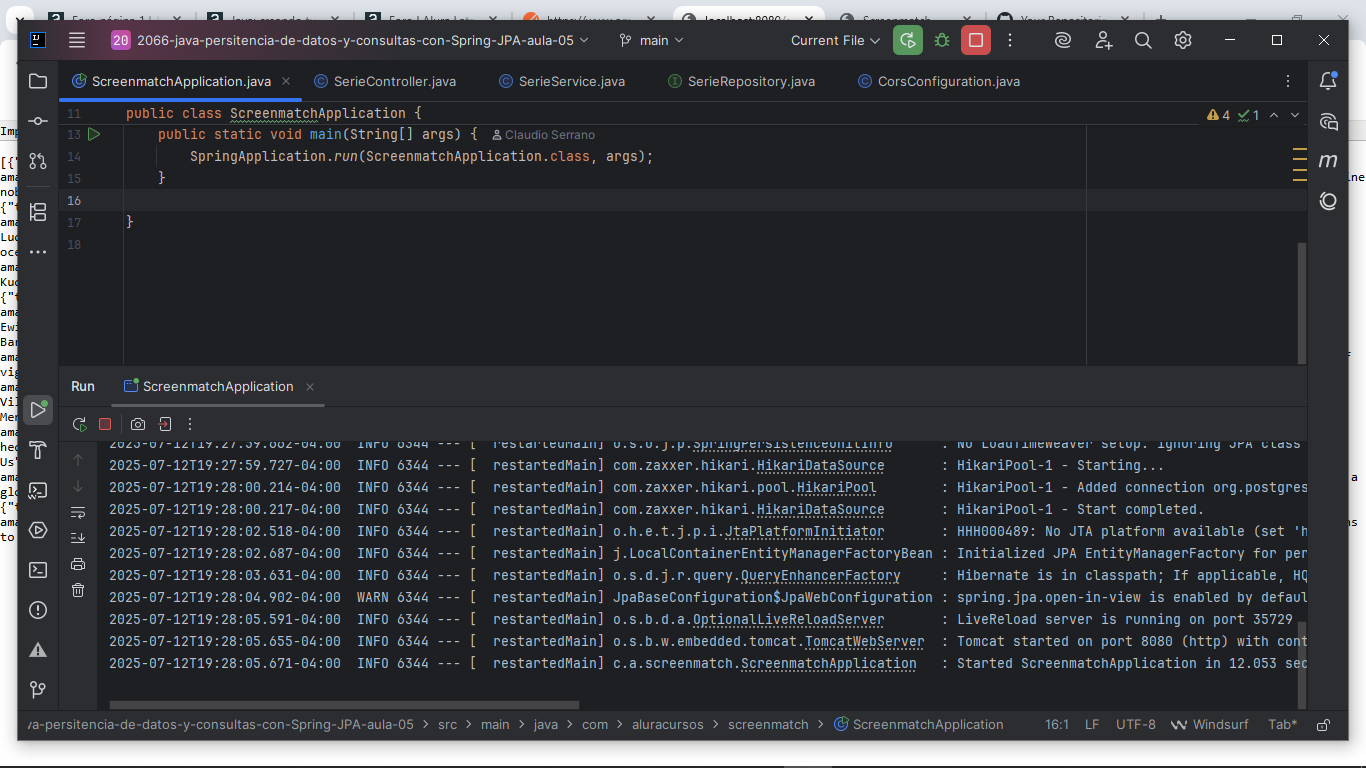Show more tool windows ellipsis
Screen dimensions: 1366x768
pos(38,252)
